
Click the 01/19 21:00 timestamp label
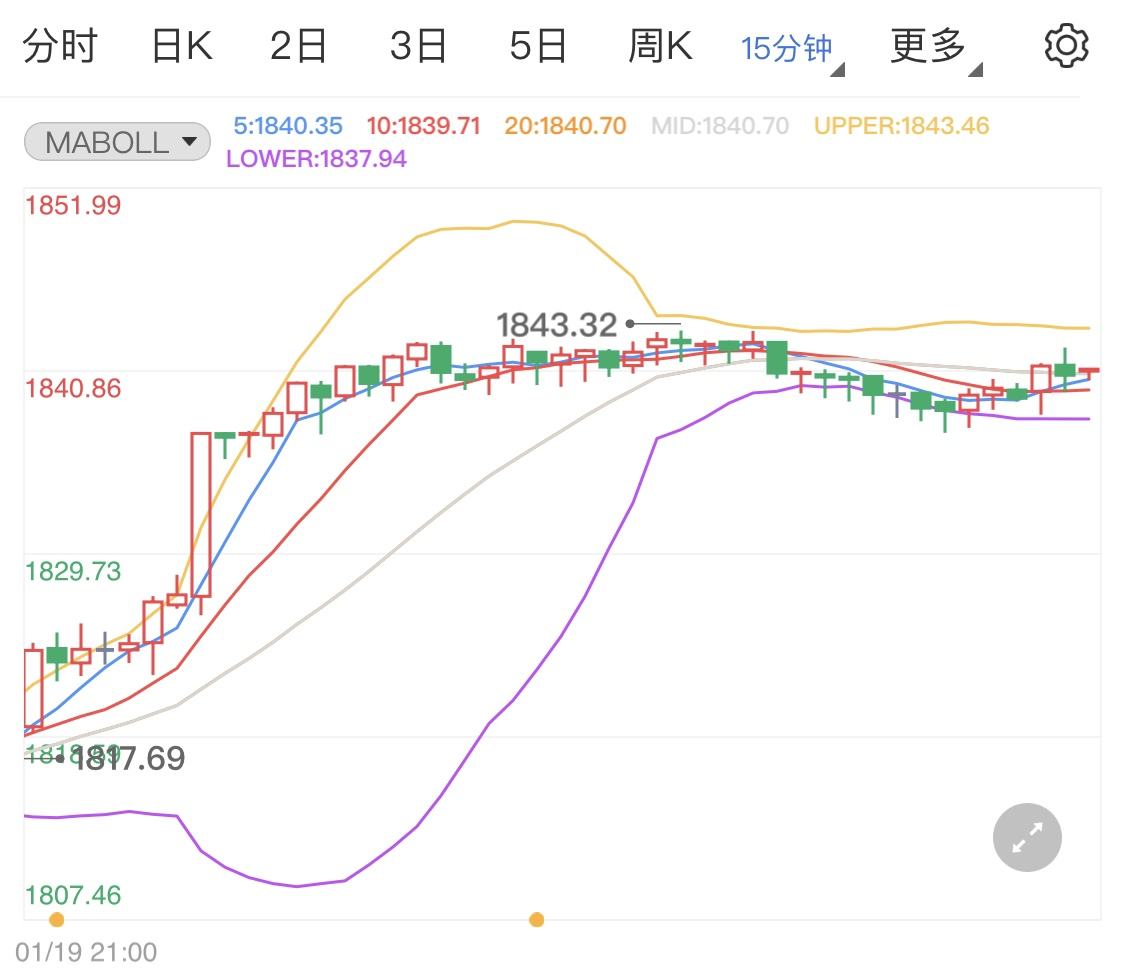point(86,952)
